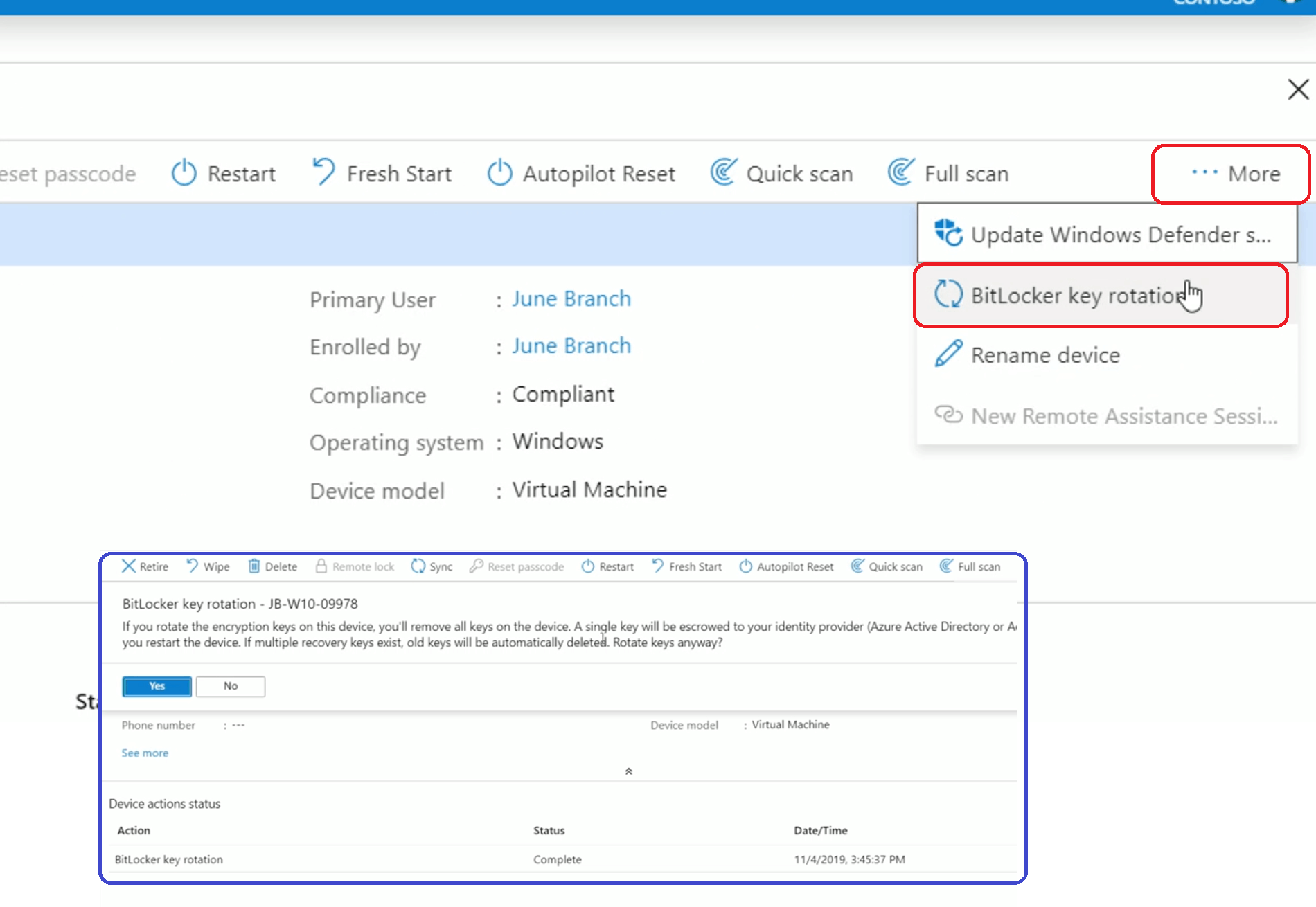Screen dimensions: 1316x907
Task: Start a Fresh Start action
Action: (381, 173)
